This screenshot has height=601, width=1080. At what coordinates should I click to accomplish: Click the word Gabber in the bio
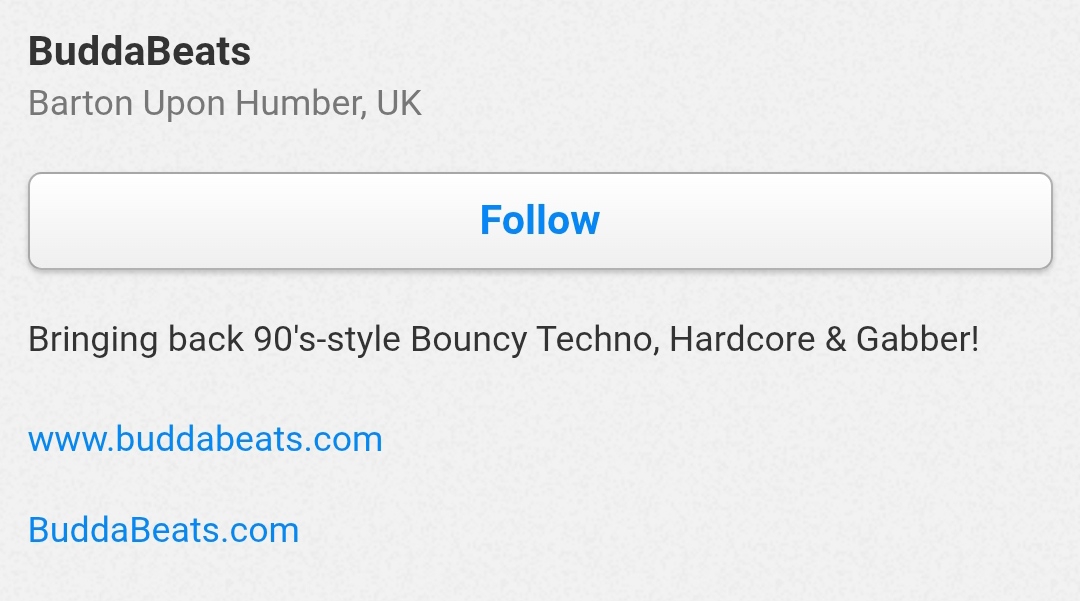coord(916,340)
